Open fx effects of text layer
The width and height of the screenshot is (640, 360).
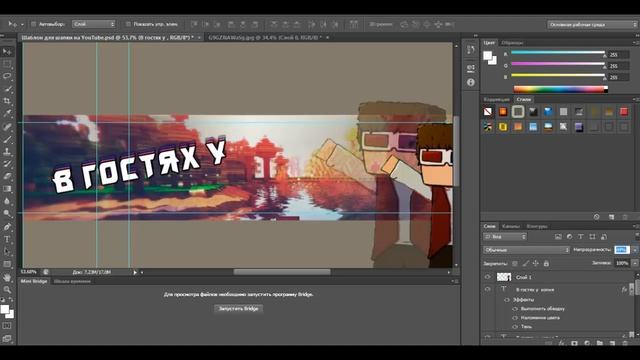click(624, 289)
